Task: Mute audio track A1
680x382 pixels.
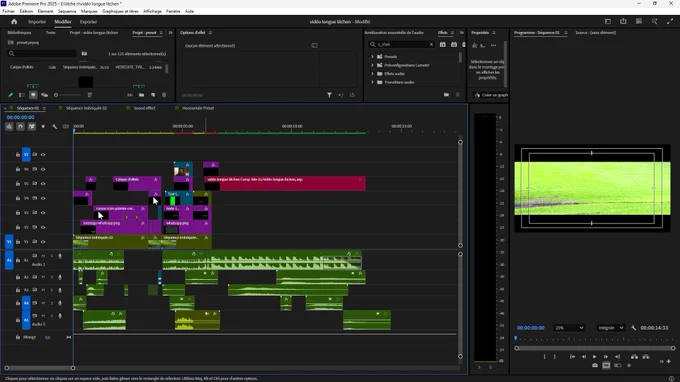Action: coord(43,256)
